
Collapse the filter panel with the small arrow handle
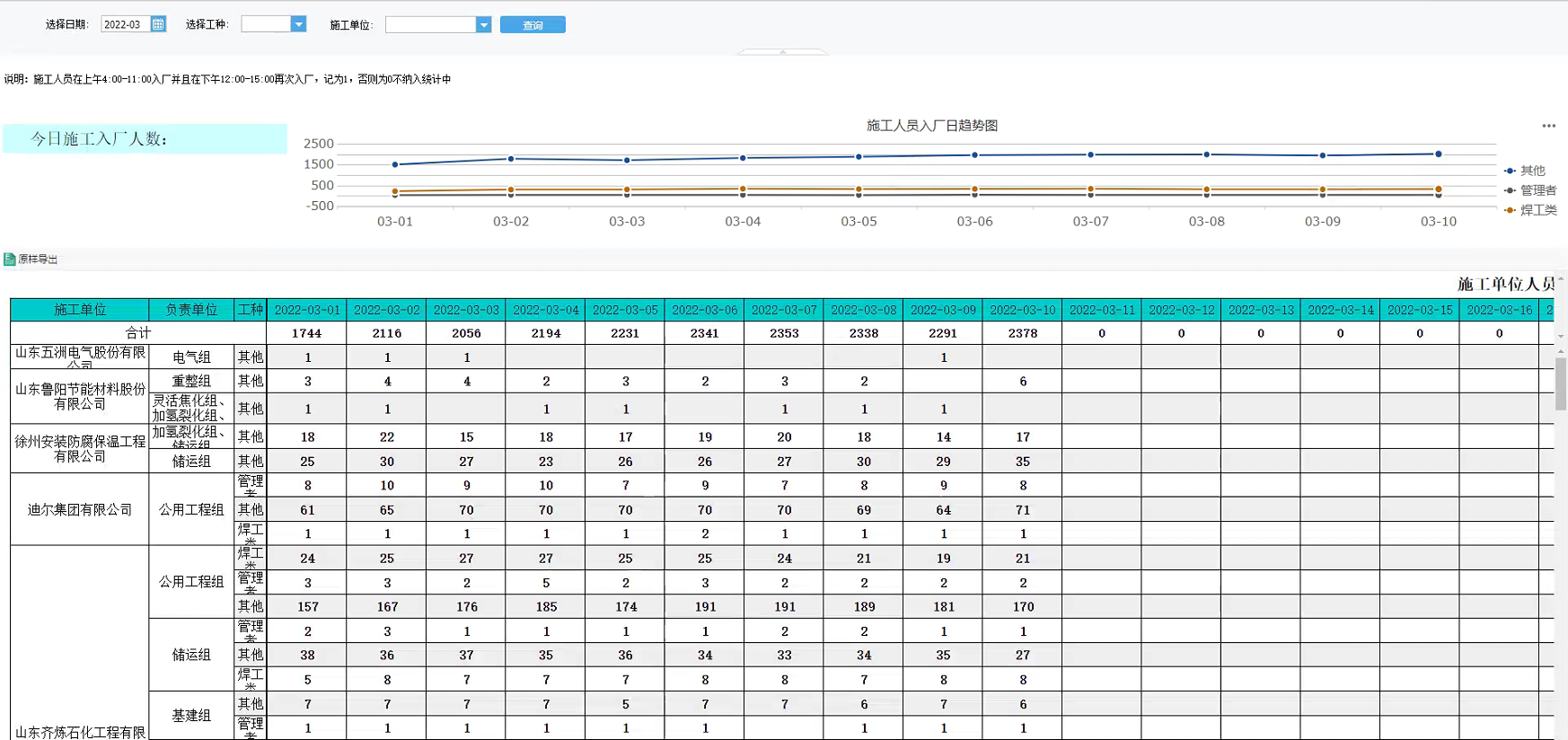point(782,52)
